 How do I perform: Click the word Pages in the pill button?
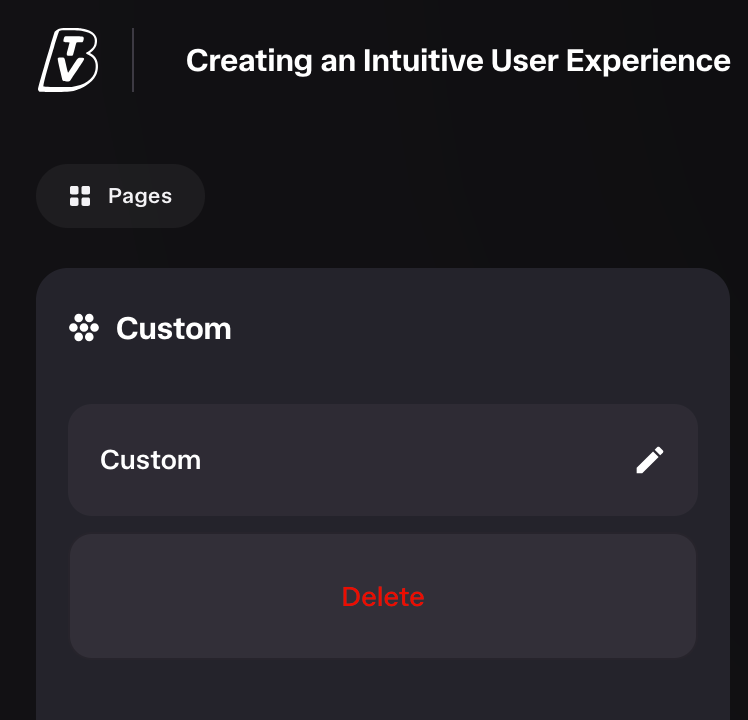coord(140,196)
